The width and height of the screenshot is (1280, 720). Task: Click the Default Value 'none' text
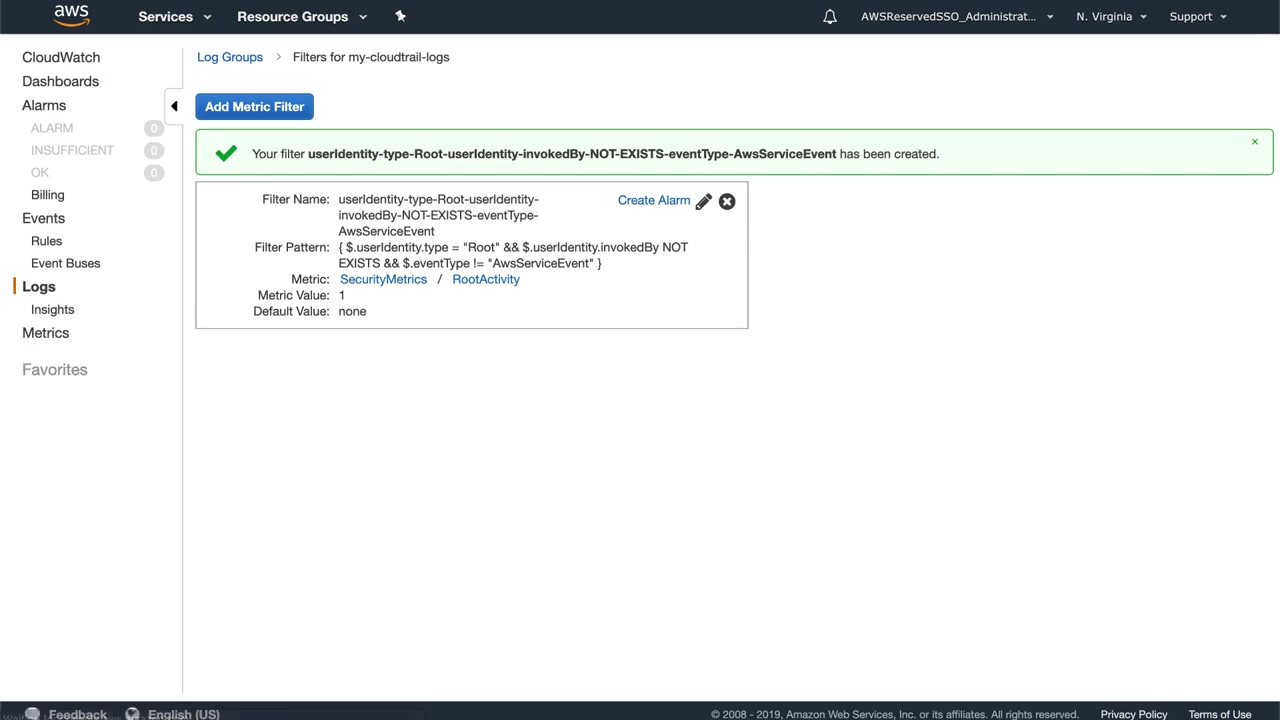[352, 311]
